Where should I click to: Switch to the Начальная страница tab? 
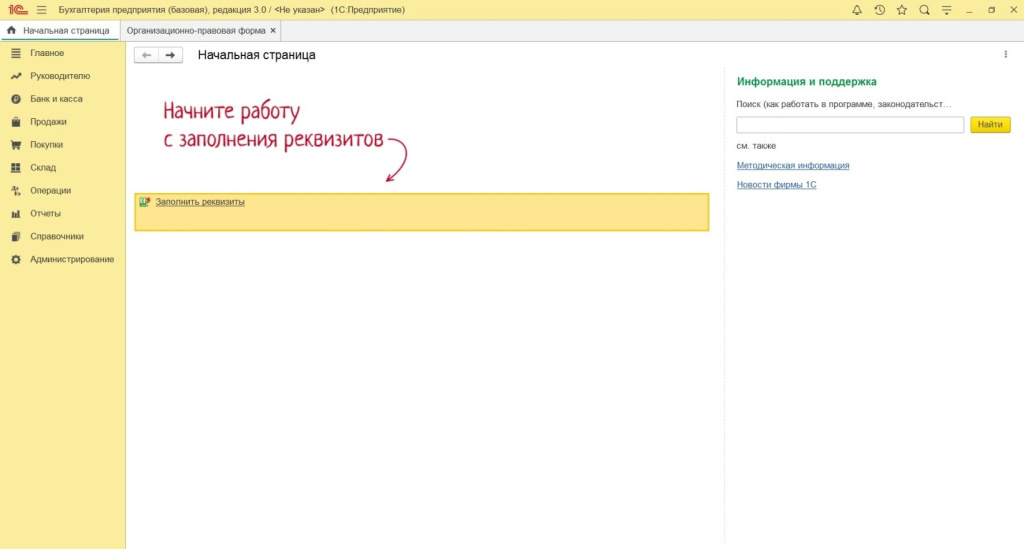click(x=59, y=31)
